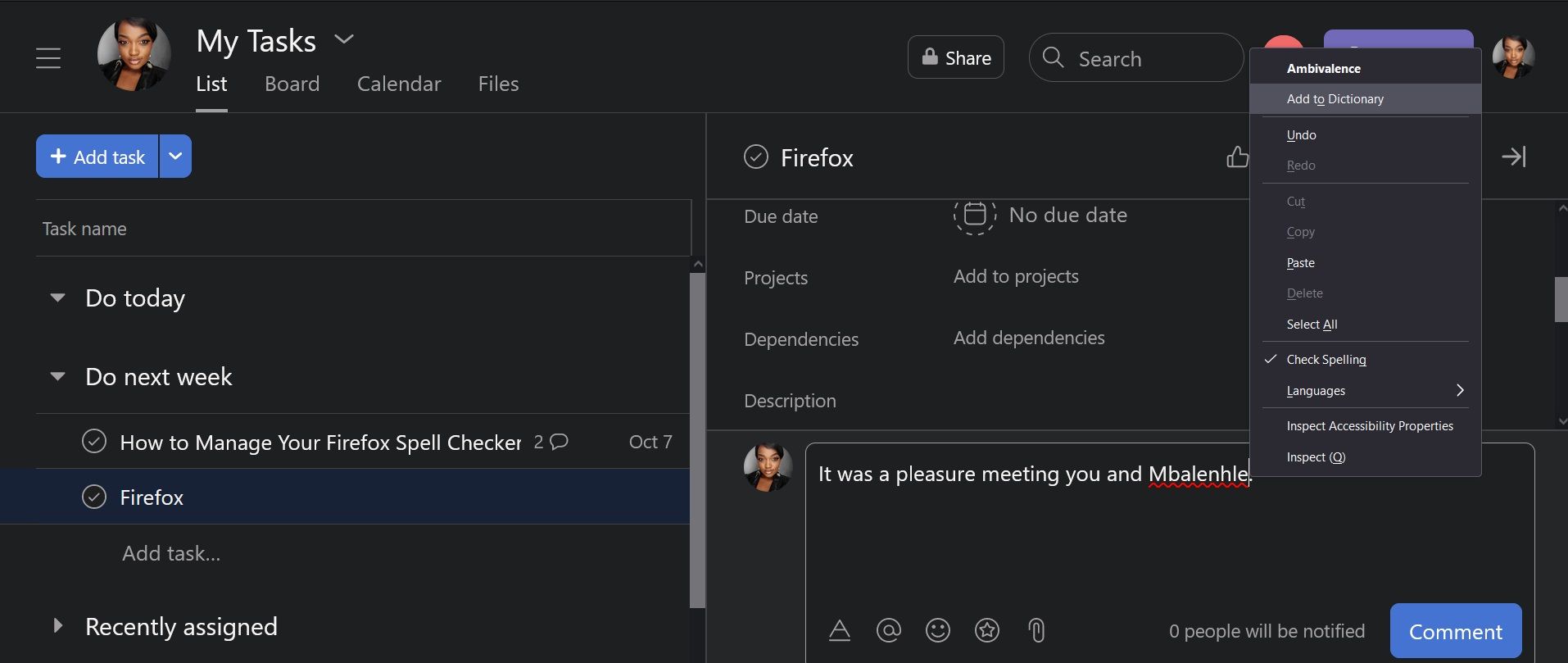Mark Firefox Spell Checker task complete

[94, 441]
